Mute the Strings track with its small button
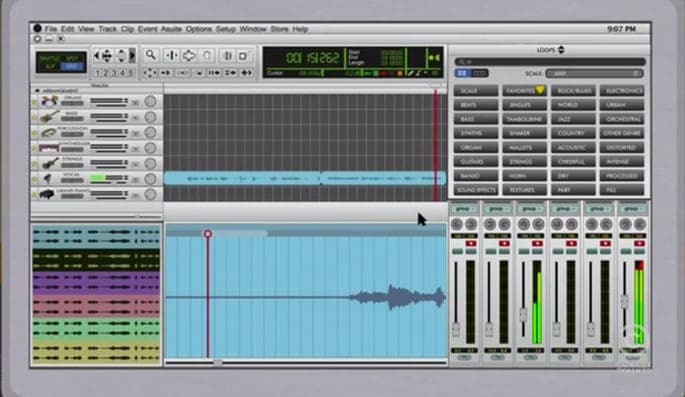Viewport: 685px width, 397px height. 135,164
